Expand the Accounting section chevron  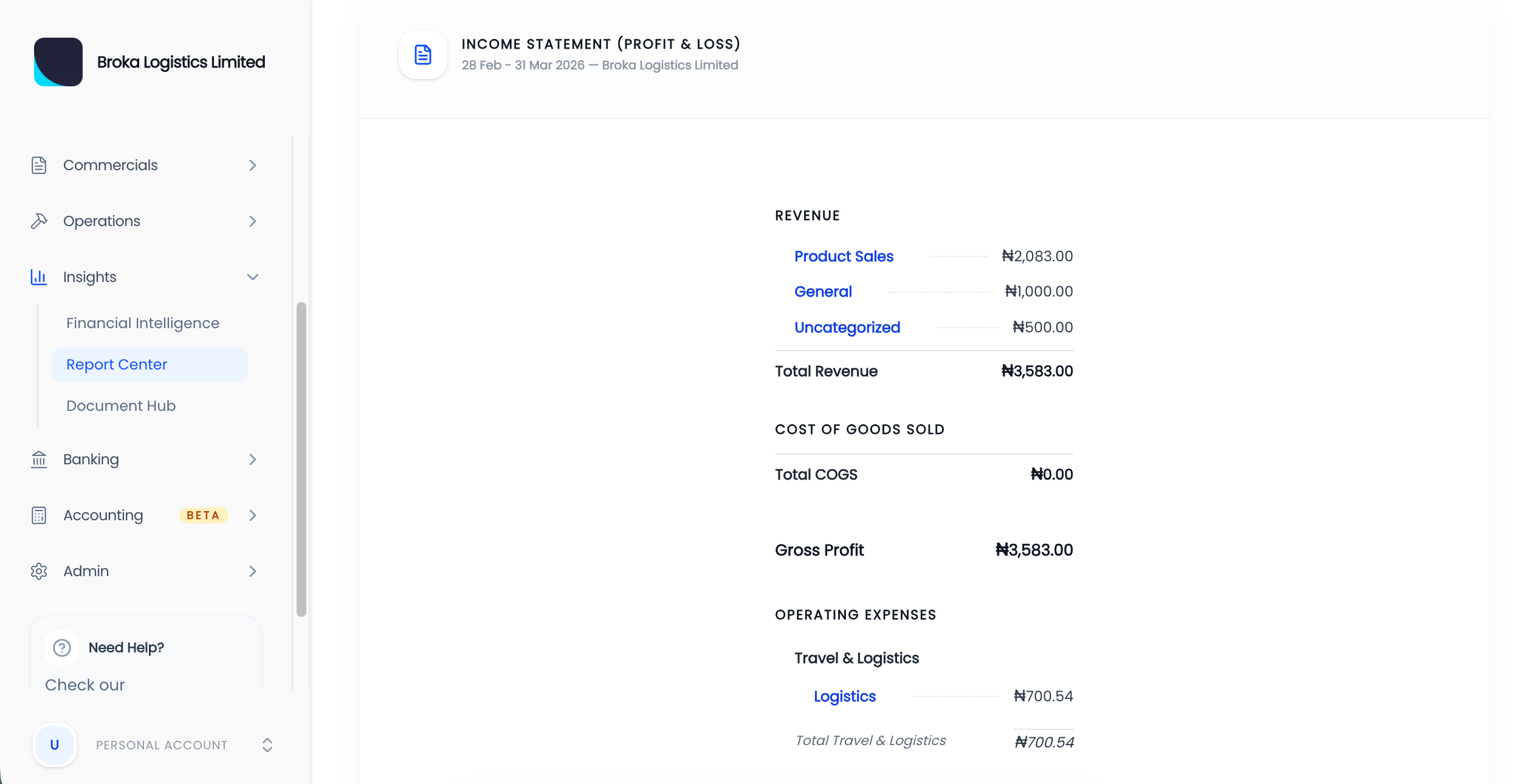click(x=253, y=515)
